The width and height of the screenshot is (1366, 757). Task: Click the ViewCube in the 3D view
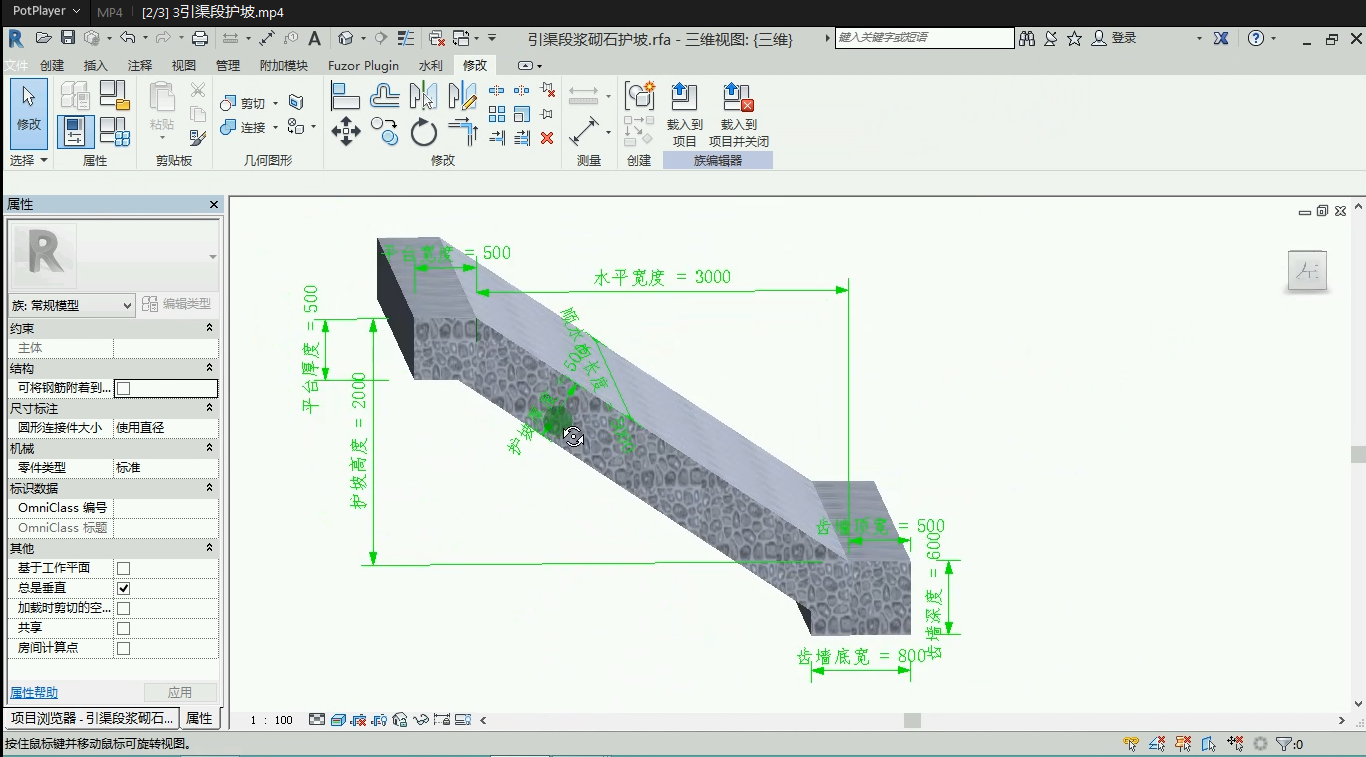pyautogui.click(x=1307, y=270)
